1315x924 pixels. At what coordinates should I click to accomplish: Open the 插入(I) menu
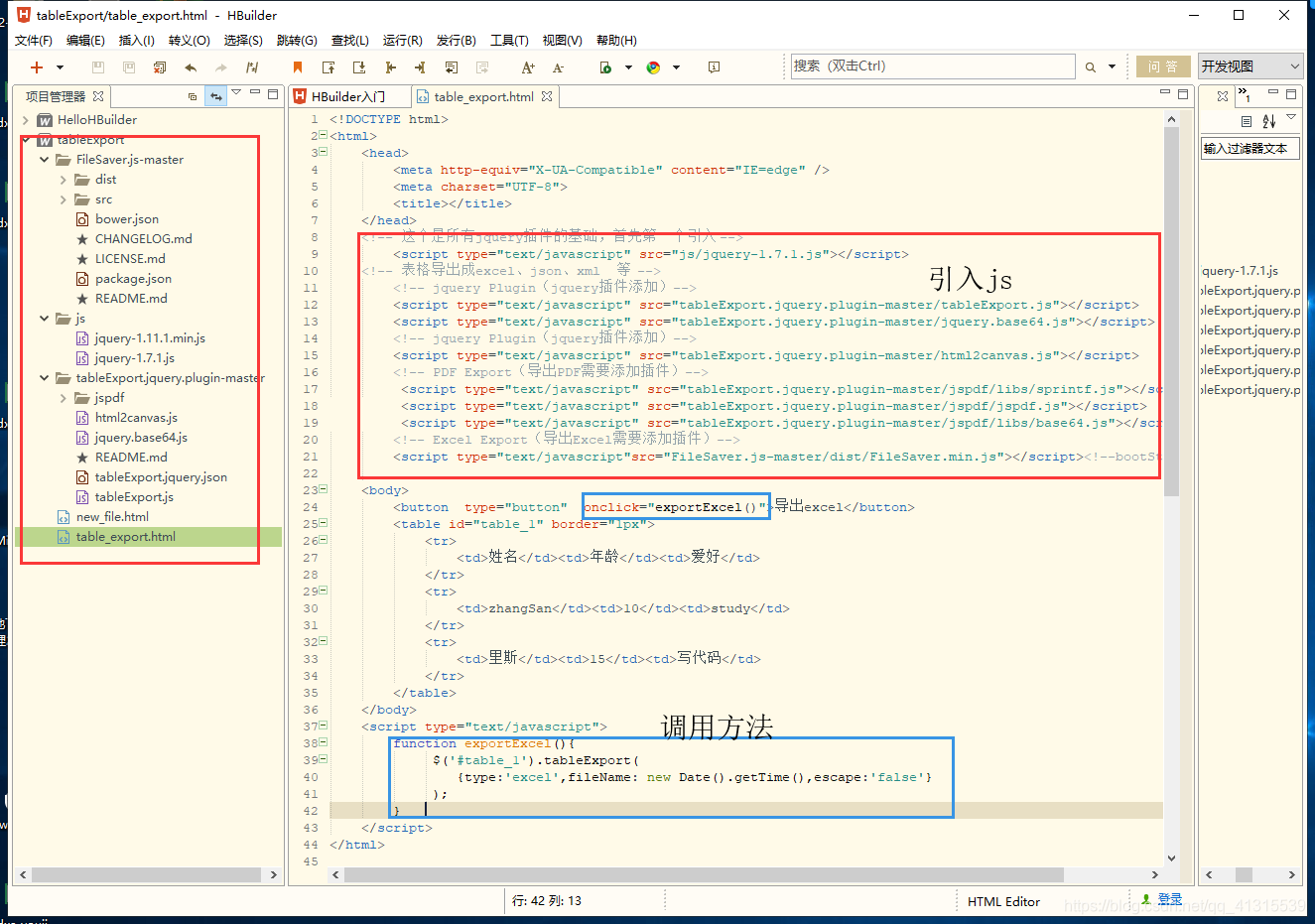point(137,41)
